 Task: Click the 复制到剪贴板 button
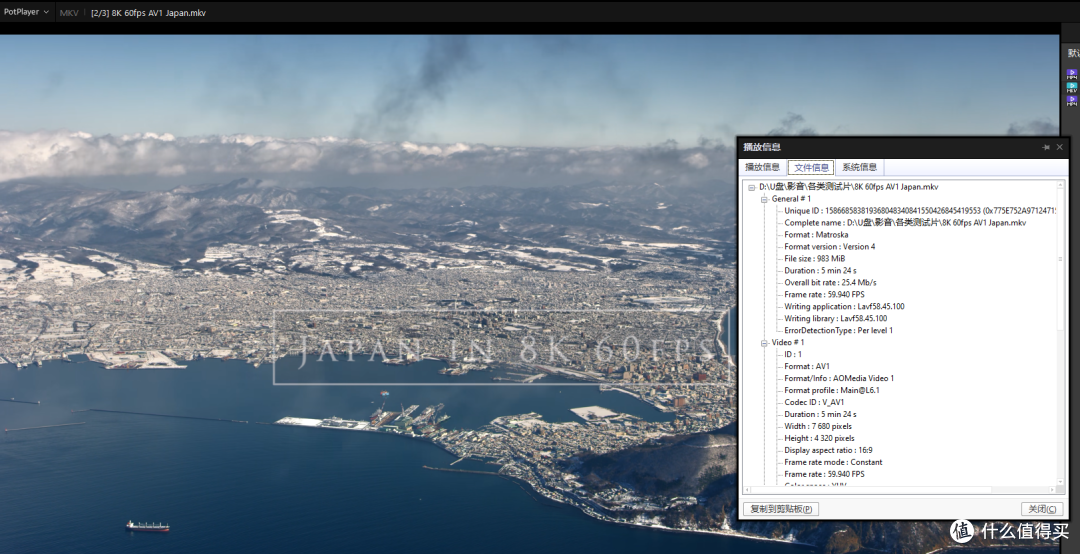pos(780,509)
